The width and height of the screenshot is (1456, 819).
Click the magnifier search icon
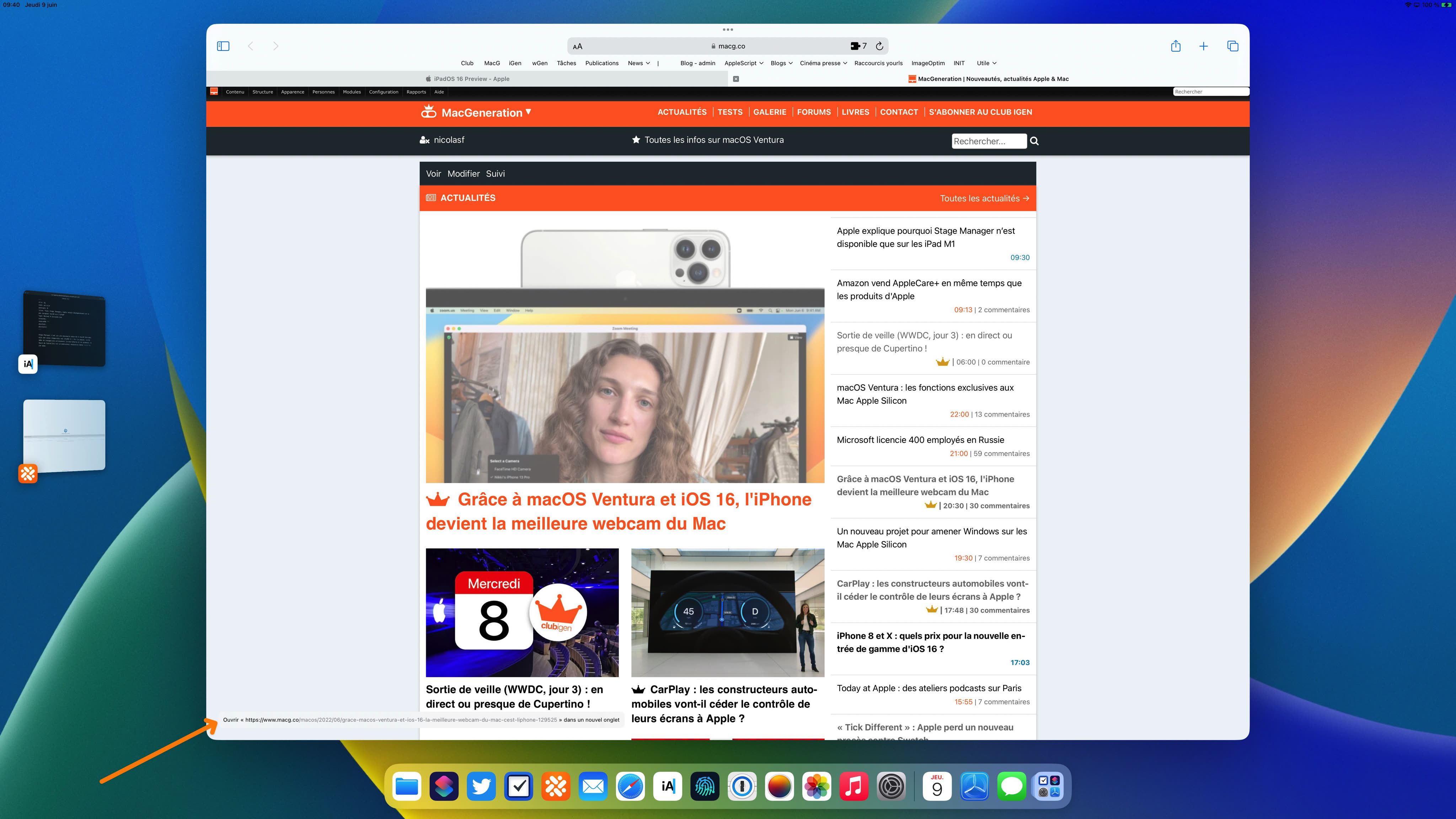(x=1034, y=141)
